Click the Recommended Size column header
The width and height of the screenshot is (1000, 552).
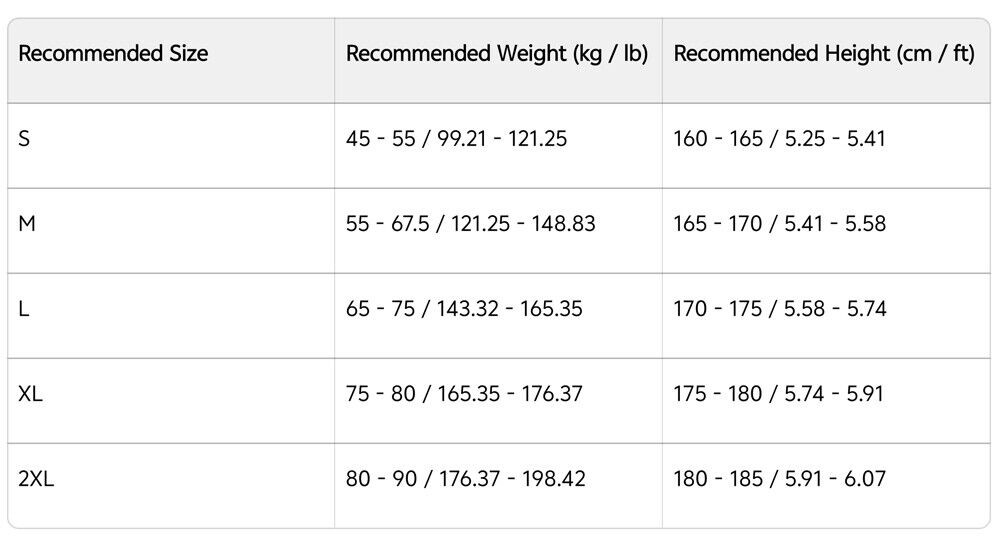pos(113,54)
